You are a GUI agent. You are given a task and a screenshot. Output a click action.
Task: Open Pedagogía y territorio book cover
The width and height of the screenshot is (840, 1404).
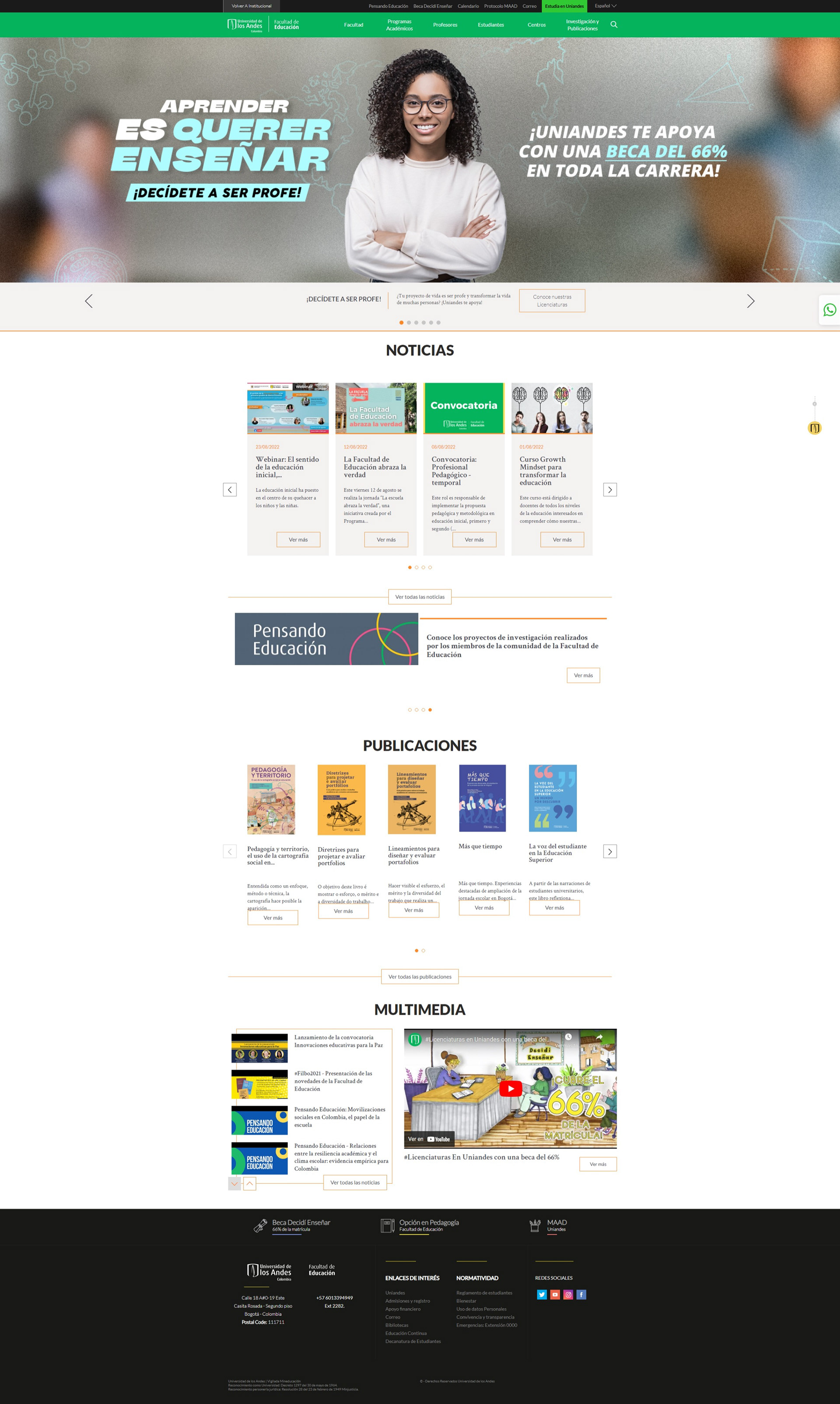coord(270,799)
